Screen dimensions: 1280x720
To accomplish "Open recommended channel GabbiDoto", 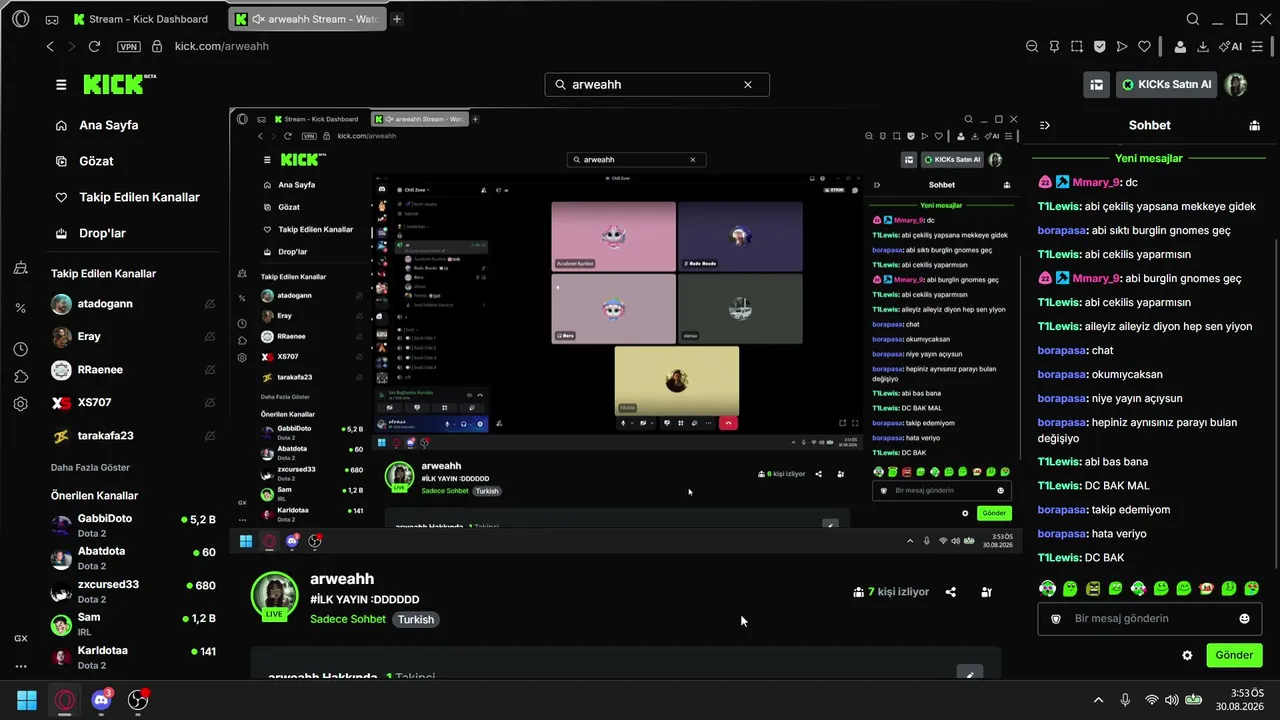I will (133, 525).
